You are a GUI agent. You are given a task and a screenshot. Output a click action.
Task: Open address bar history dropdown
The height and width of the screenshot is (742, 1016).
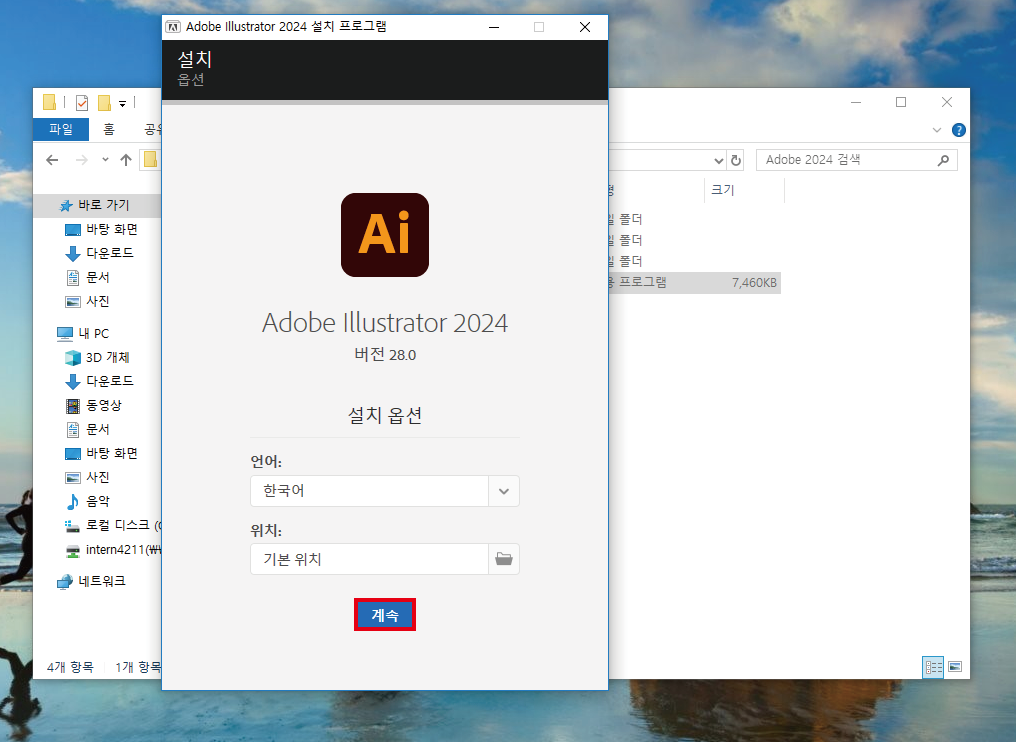[718, 160]
